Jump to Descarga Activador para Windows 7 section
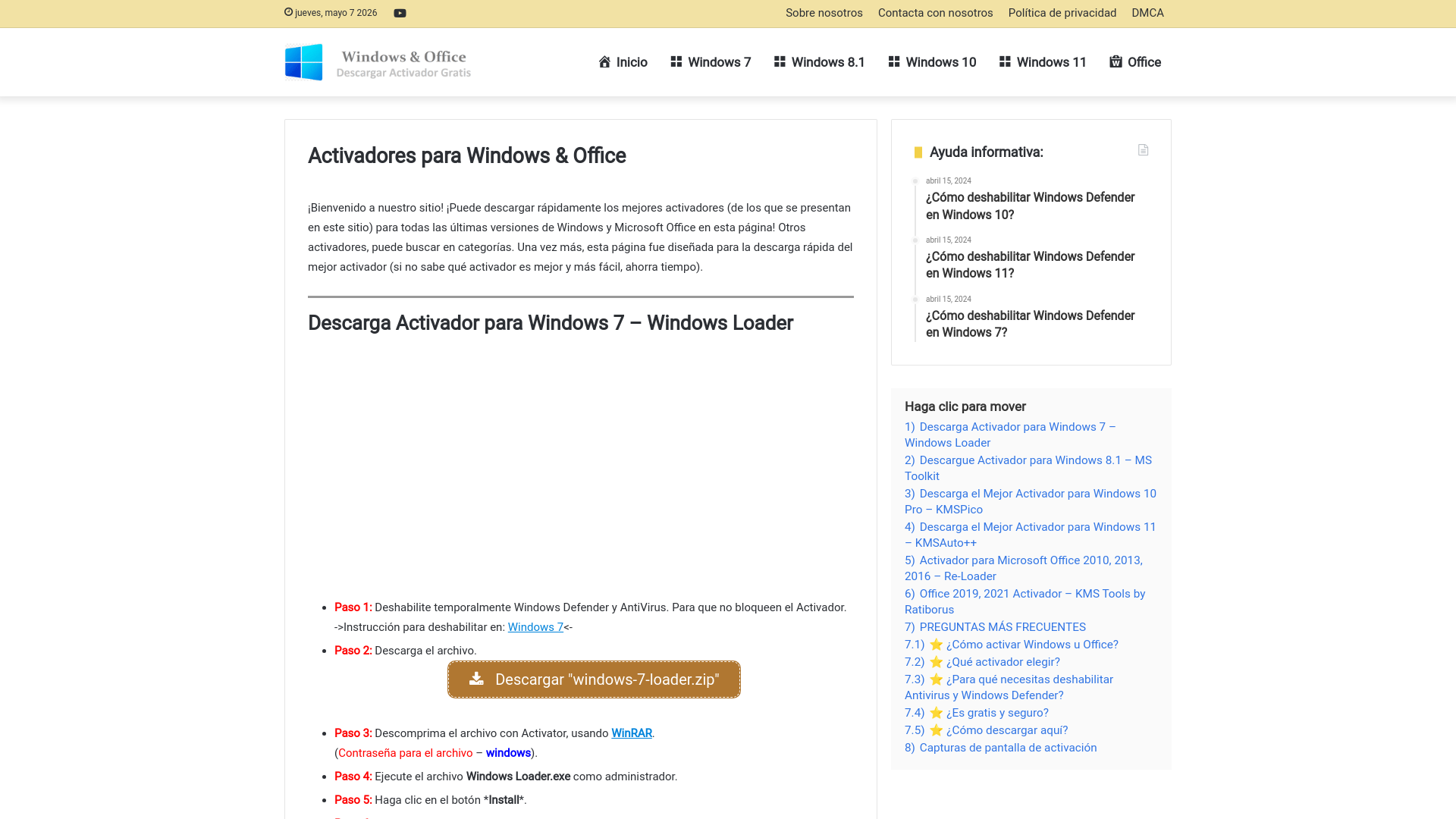The width and height of the screenshot is (1456, 819). click(x=1010, y=435)
